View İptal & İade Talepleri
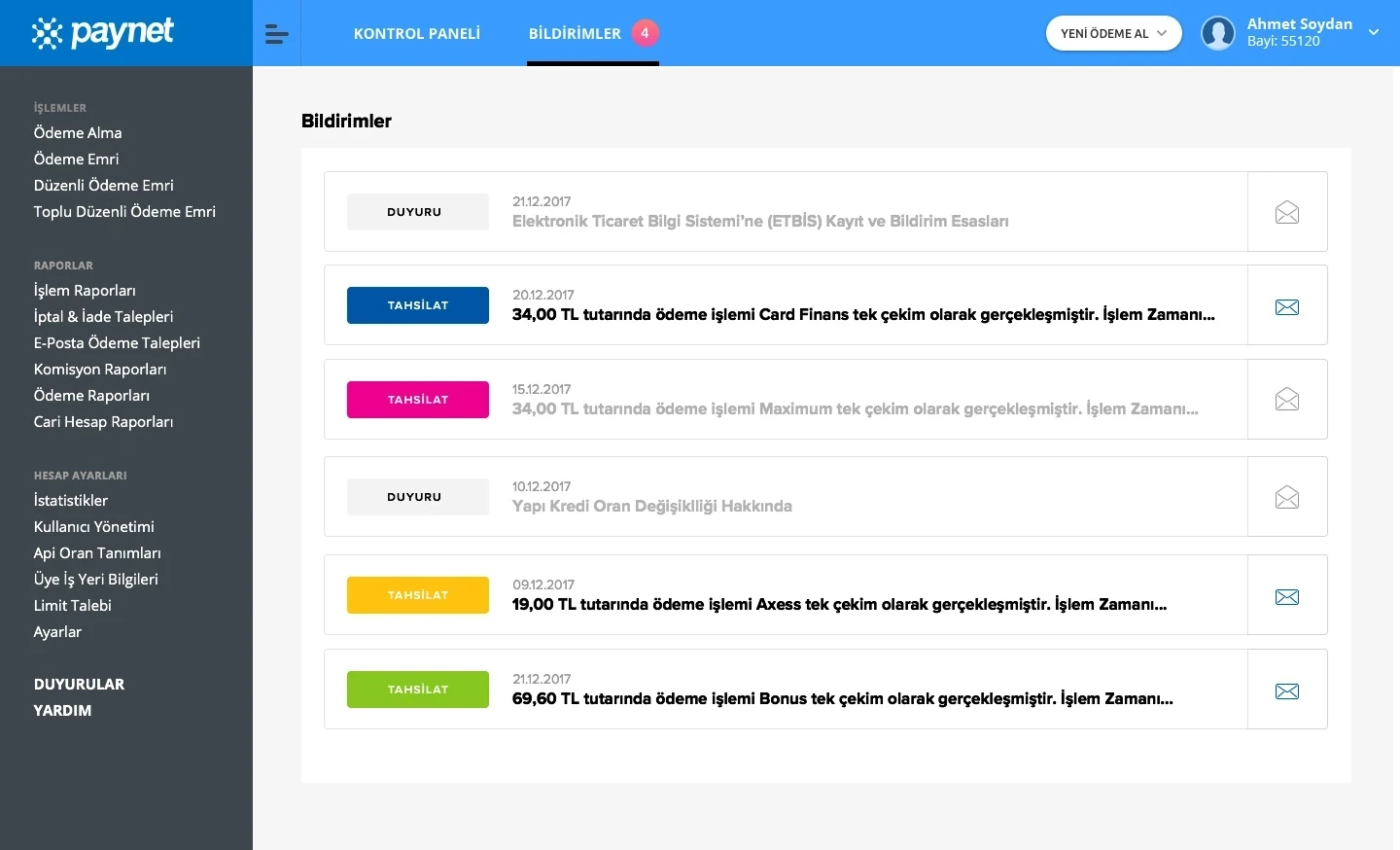This screenshot has width=1400, height=850. [104, 316]
